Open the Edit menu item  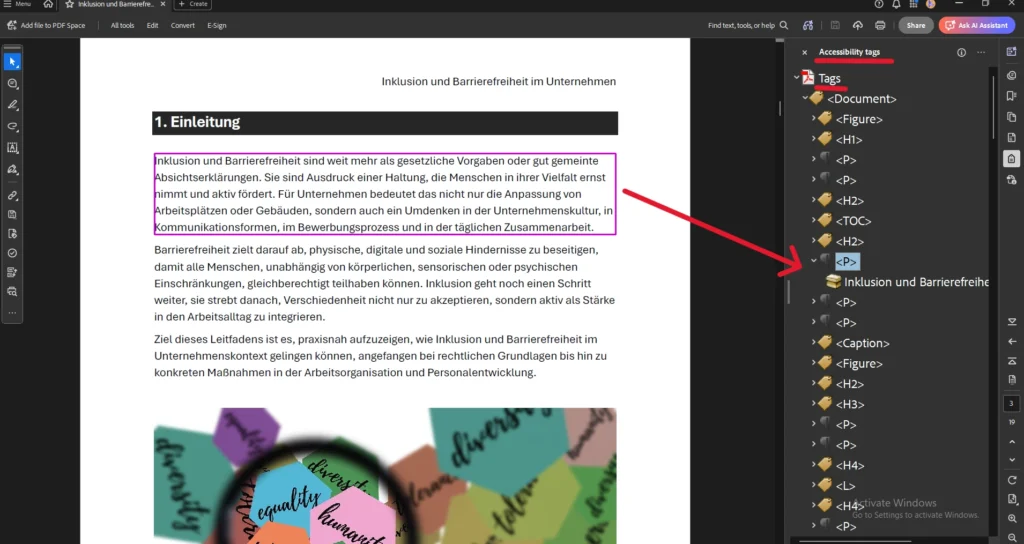tap(152, 25)
